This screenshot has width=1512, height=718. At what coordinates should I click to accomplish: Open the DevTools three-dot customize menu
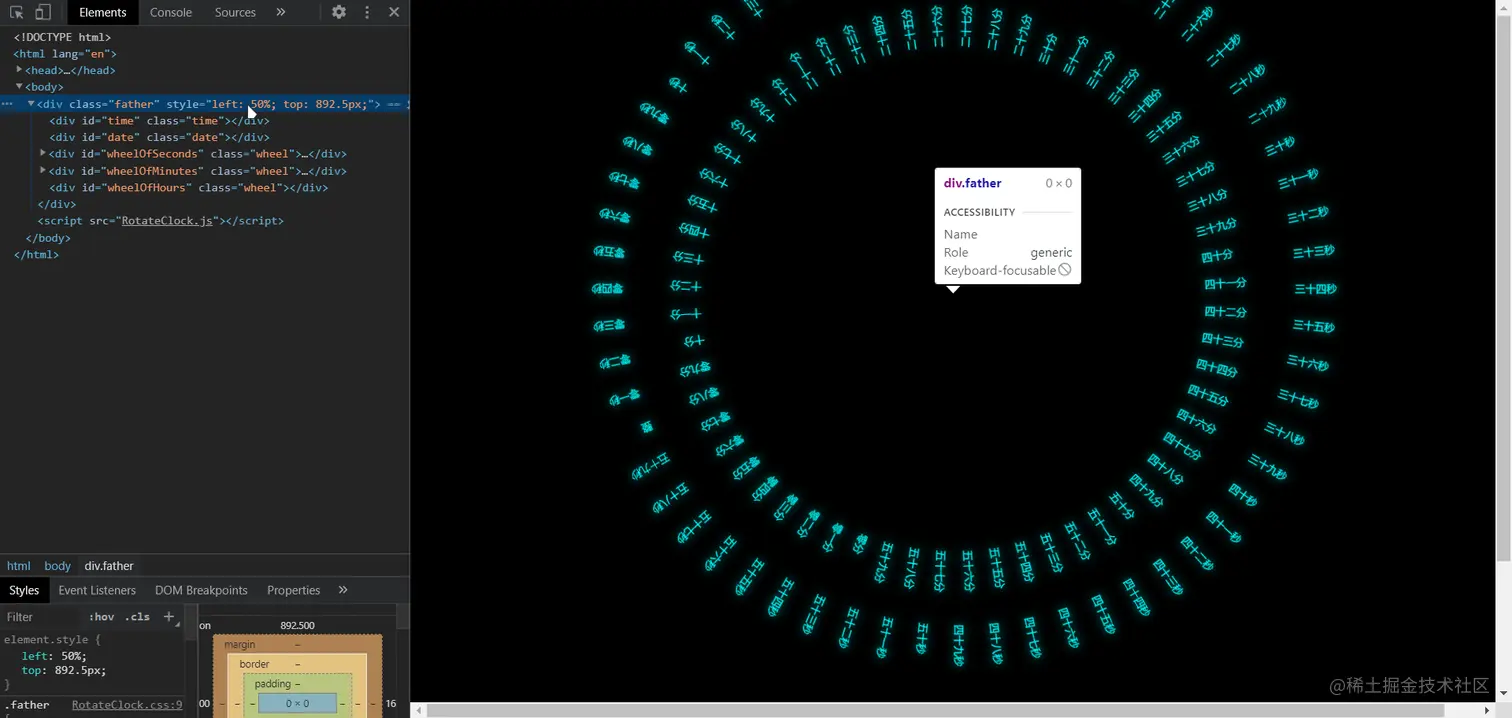click(367, 12)
